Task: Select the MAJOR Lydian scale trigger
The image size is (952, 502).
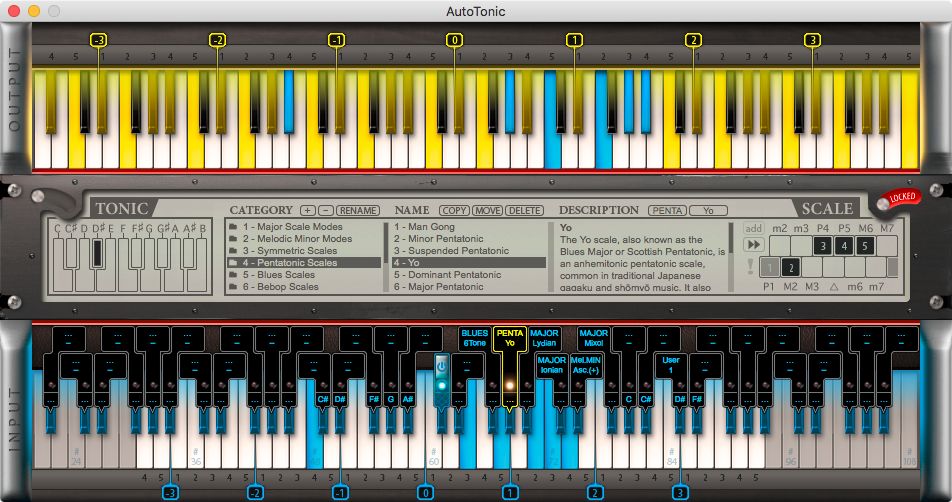Action: point(544,338)
